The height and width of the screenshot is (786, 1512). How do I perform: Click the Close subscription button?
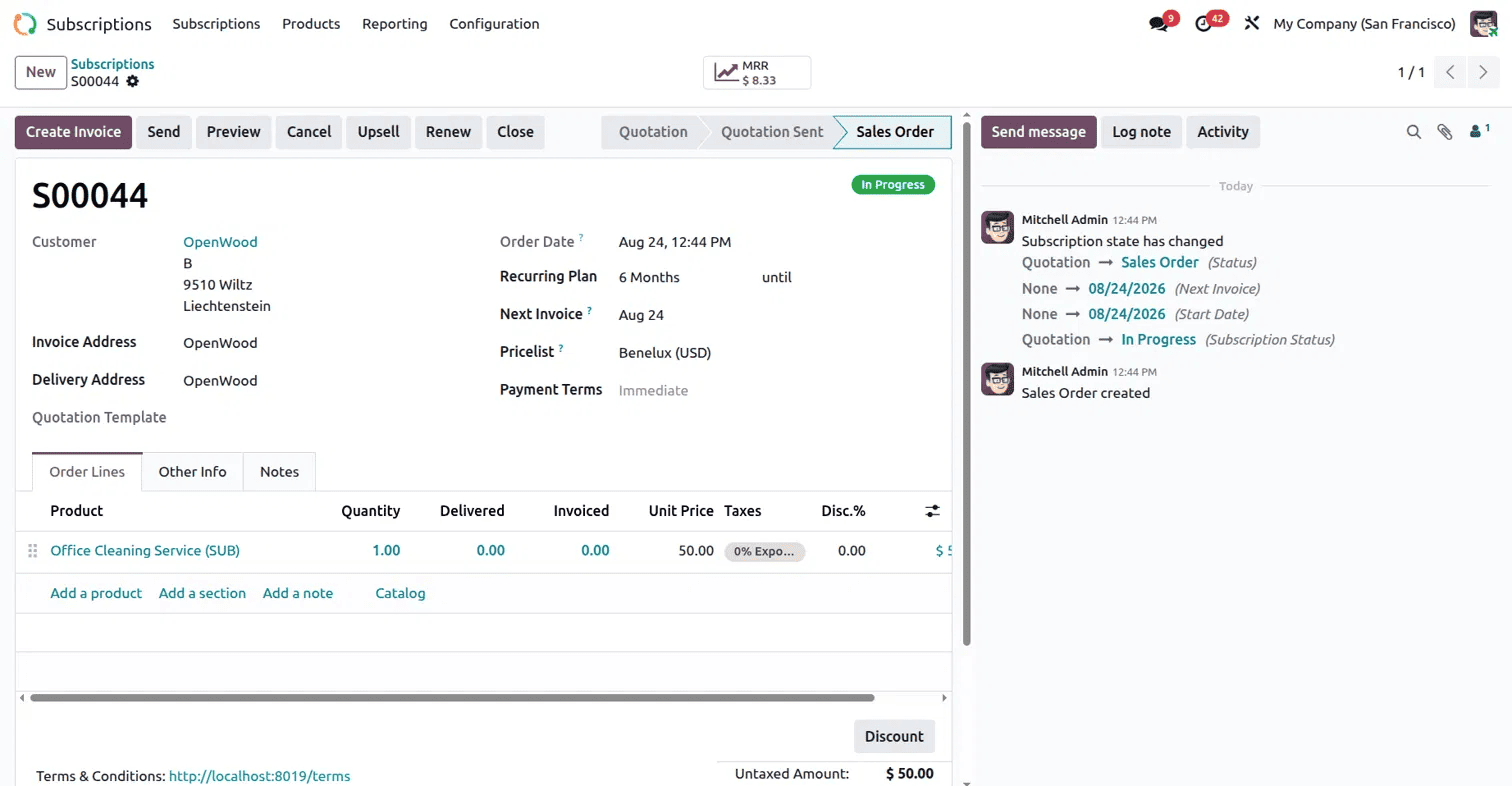pos(516,132)
